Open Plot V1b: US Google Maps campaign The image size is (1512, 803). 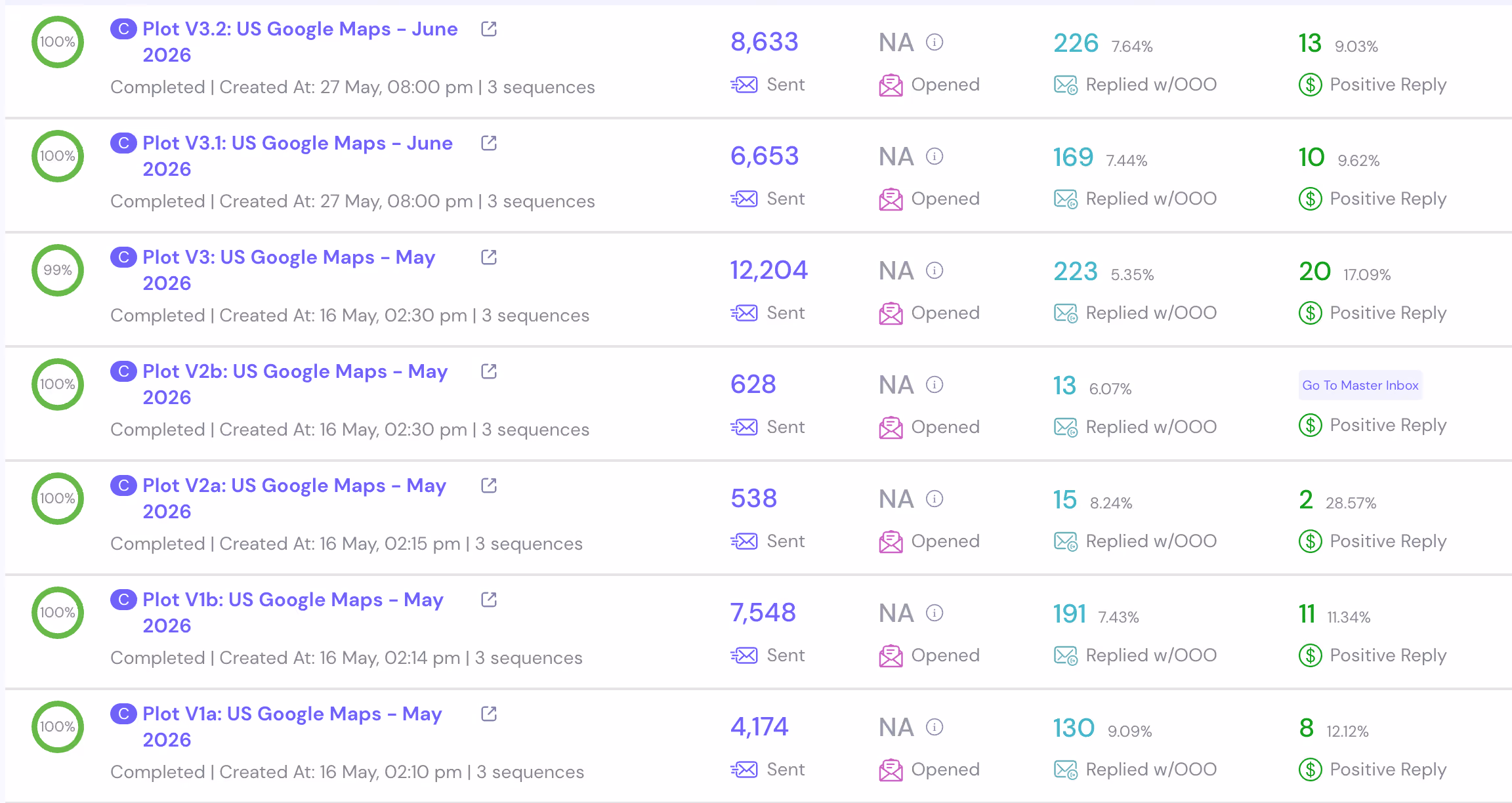coord(293,612)
